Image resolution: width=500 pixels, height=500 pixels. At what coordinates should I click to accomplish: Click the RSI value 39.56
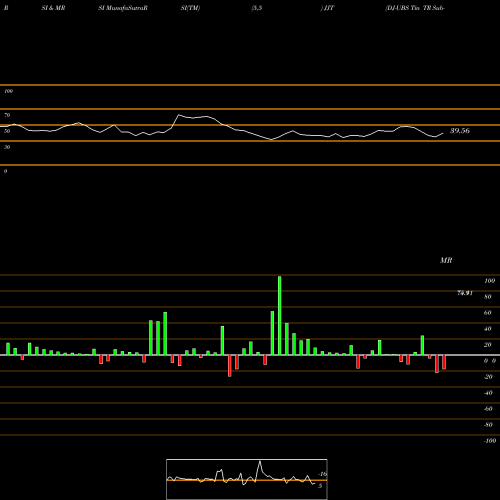(x=460, y=131)
